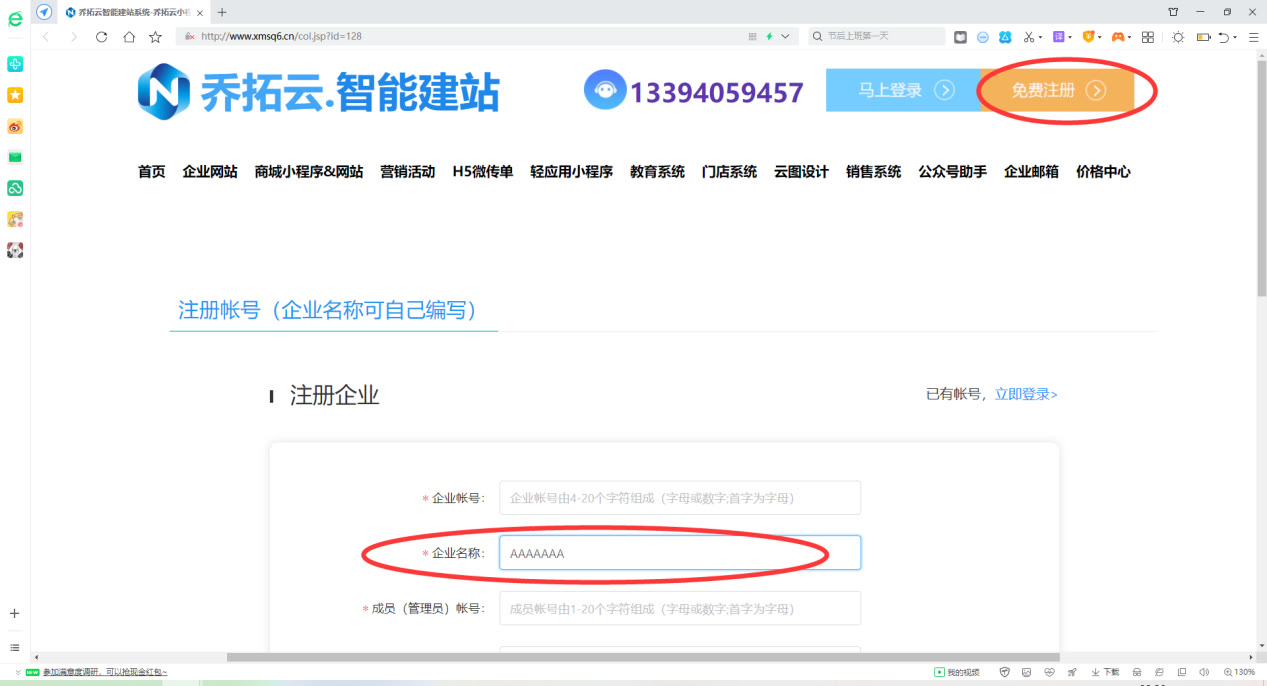Image resolution: width=1267 pixels, height=686 pixels.
Task: Open the browser hamburger menu
Action: (1253, 36)
